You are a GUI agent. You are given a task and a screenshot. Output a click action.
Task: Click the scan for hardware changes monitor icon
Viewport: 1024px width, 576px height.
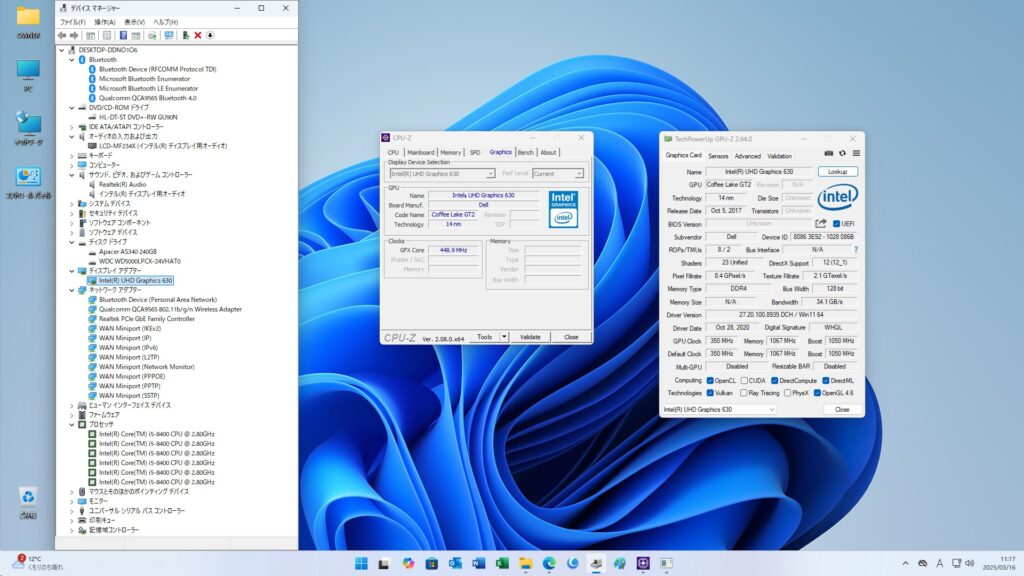click(169, 35)
